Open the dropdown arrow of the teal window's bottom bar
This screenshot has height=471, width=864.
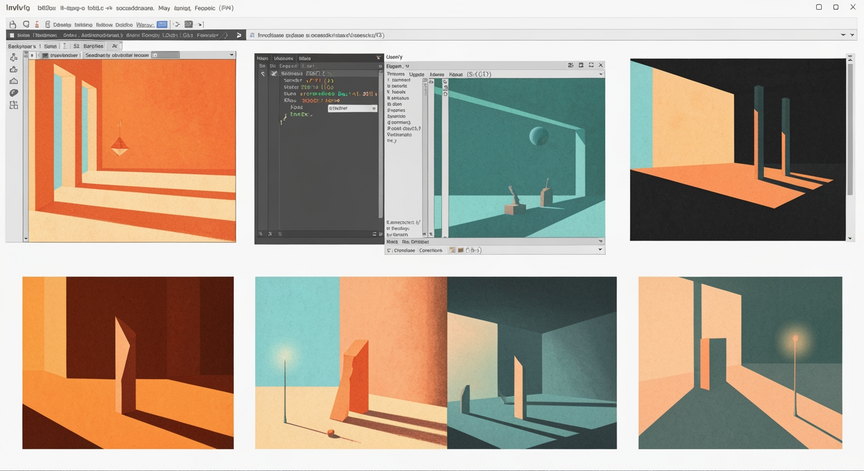[601, 250]
